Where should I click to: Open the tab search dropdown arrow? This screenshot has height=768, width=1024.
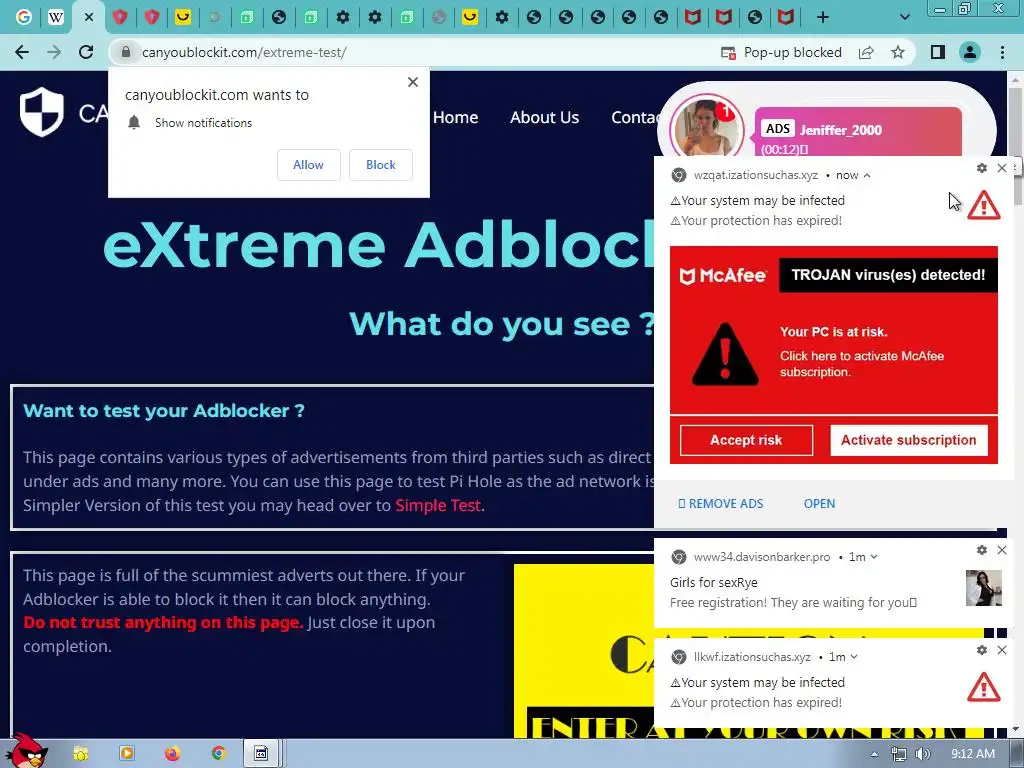coord(904,18)
